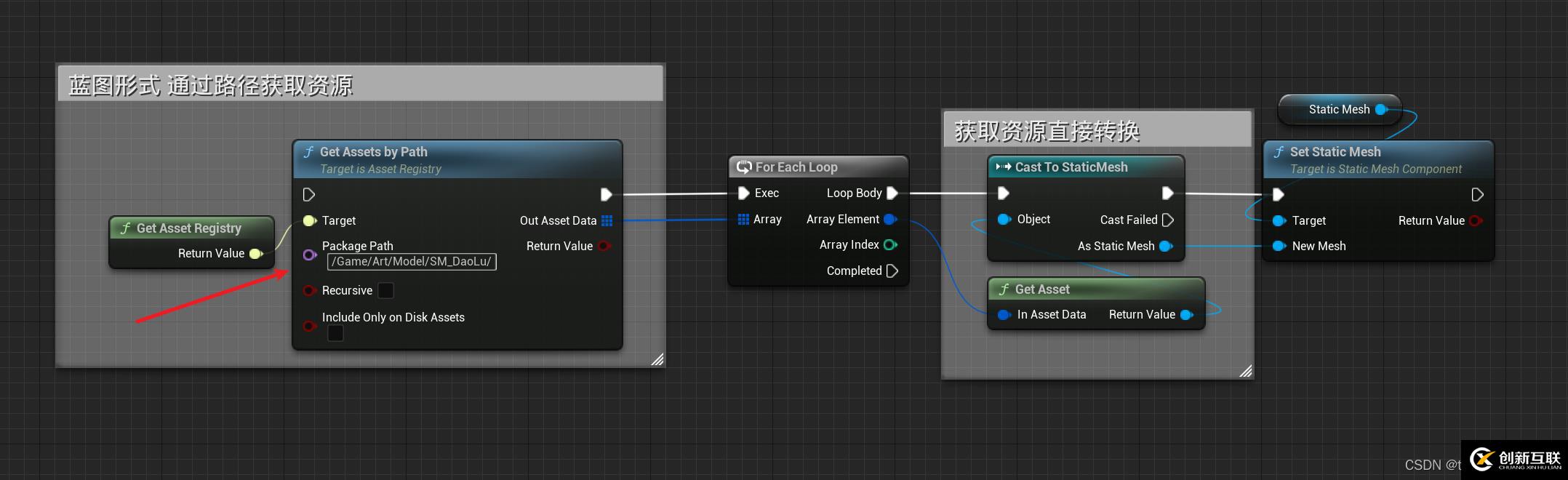
Task: Click the Loop Body output pin
Action: [x=892, y=193]
